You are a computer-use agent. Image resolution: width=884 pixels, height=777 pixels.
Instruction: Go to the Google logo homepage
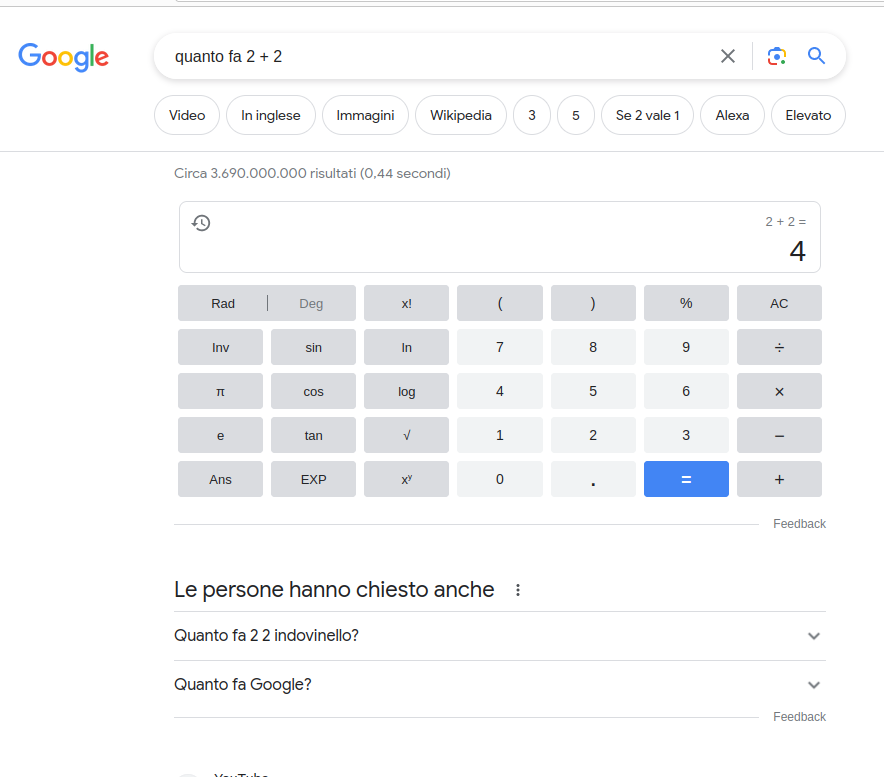pos(64,57)
